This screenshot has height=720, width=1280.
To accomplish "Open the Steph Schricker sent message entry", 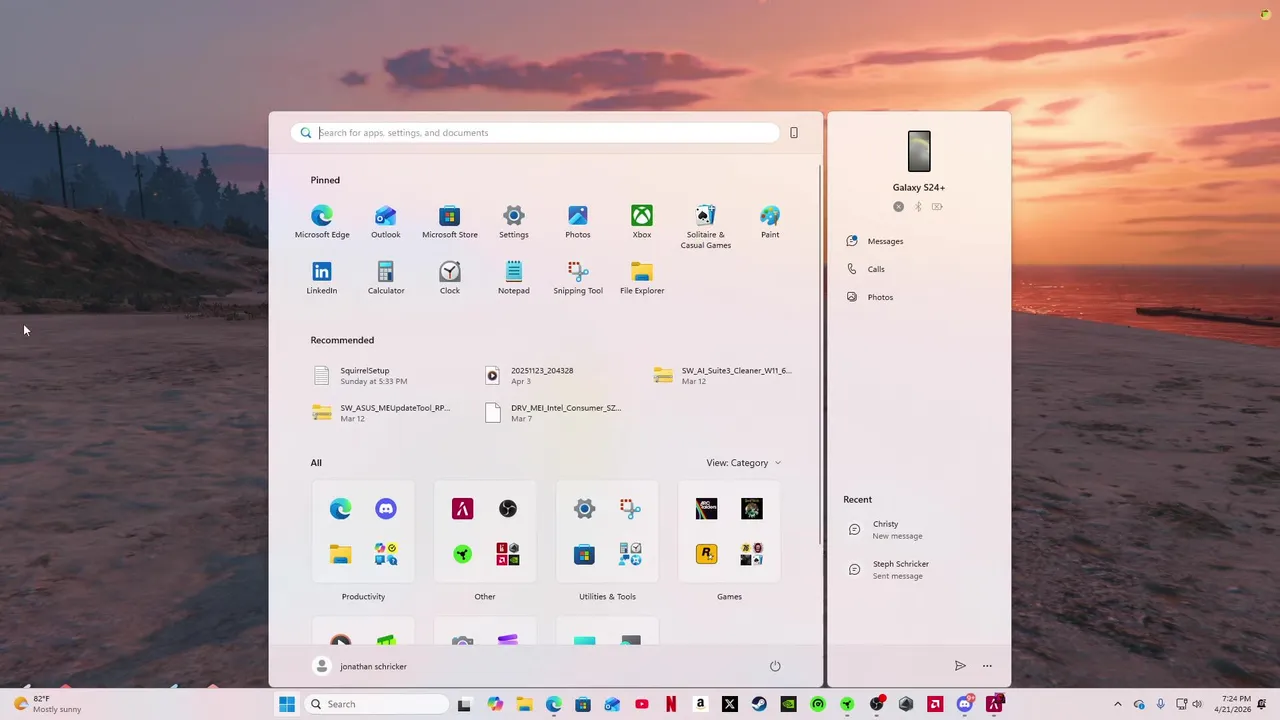I will coord(919,570).
